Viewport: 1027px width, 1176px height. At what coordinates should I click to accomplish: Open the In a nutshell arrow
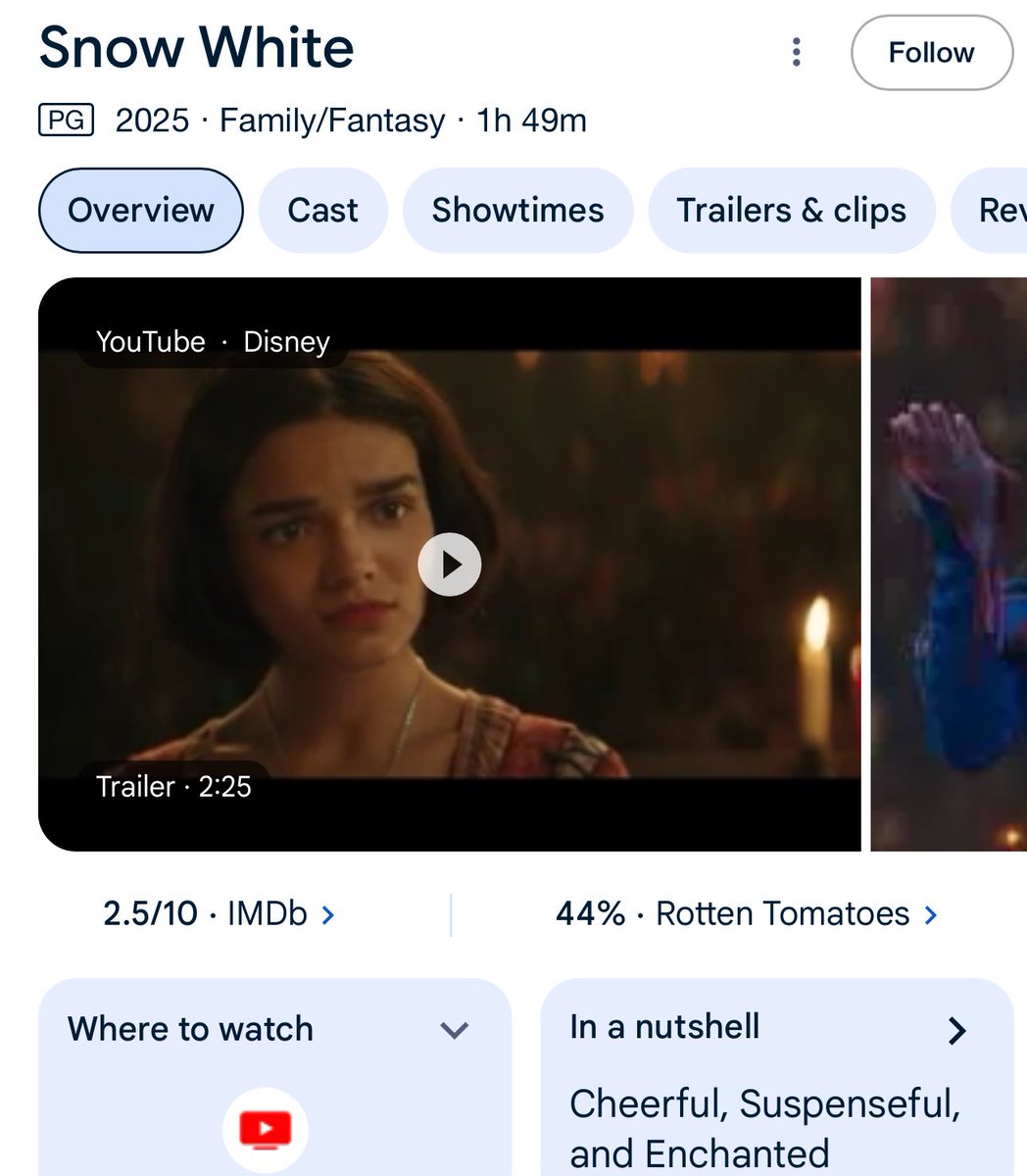(955, 1030)
